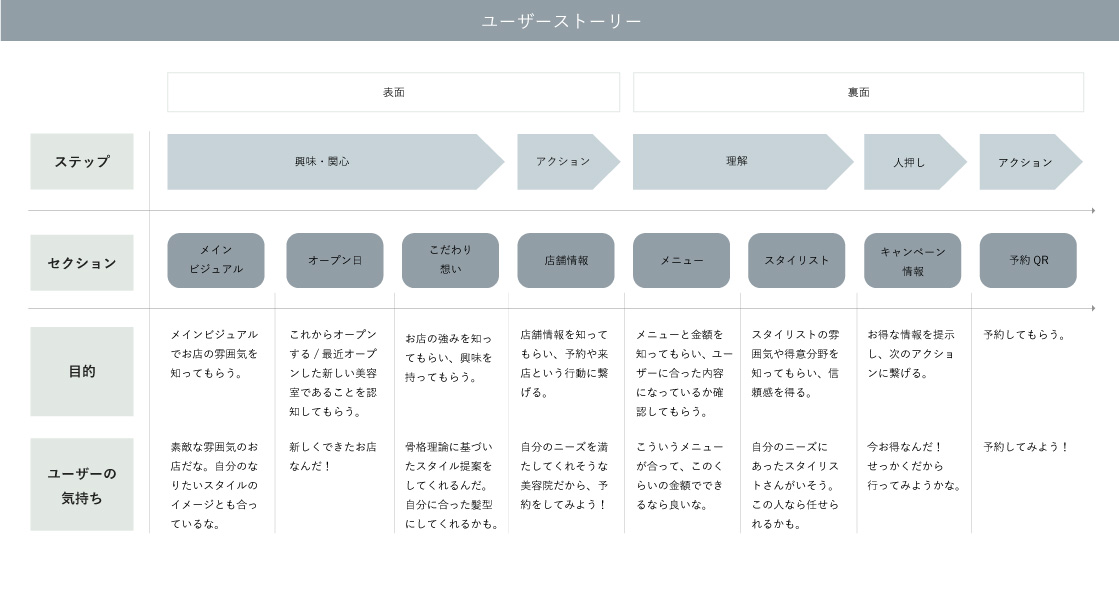Click the ユーザーストーリー title bar

click(x=560, y=21)
